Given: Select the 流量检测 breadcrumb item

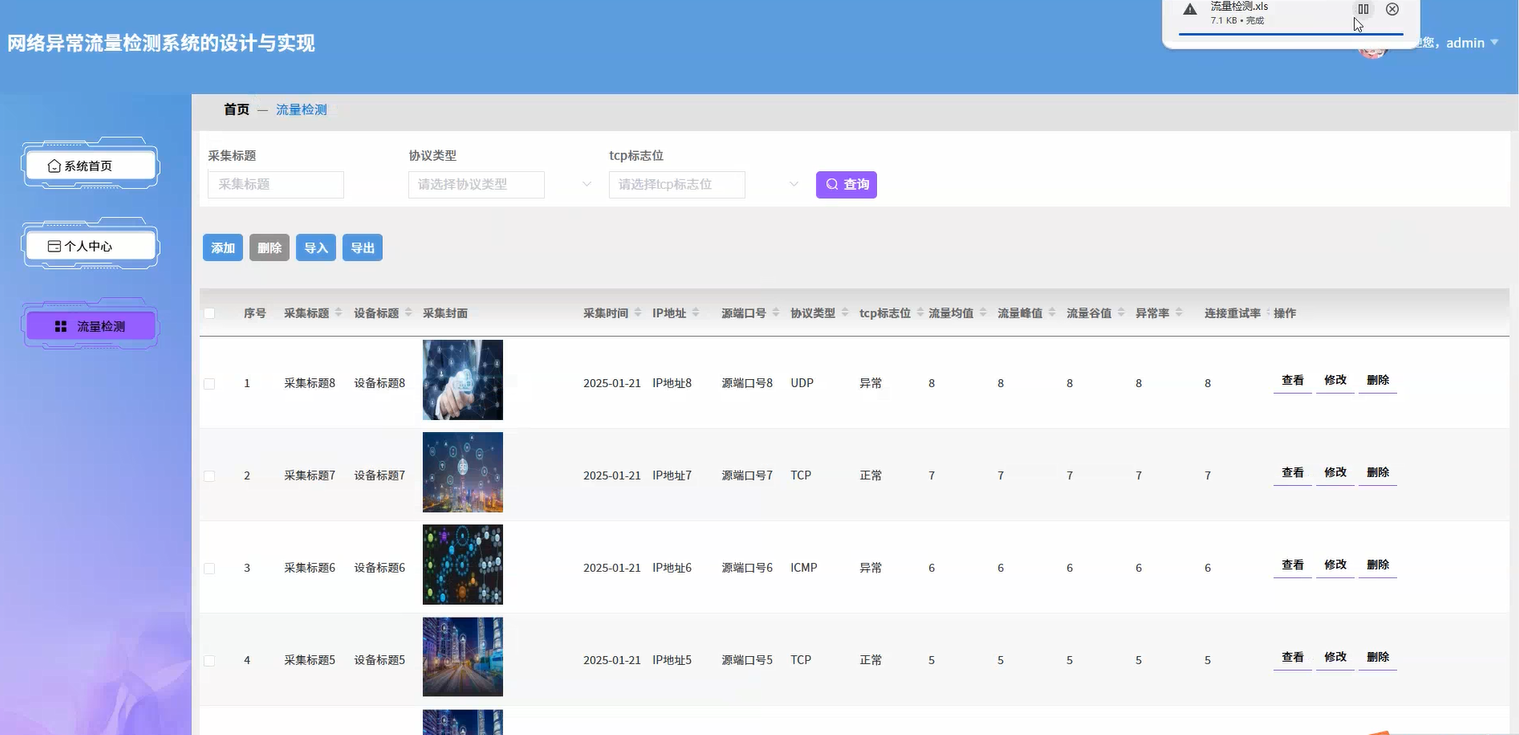Looking at the screenshot, I should click(302, 109).
